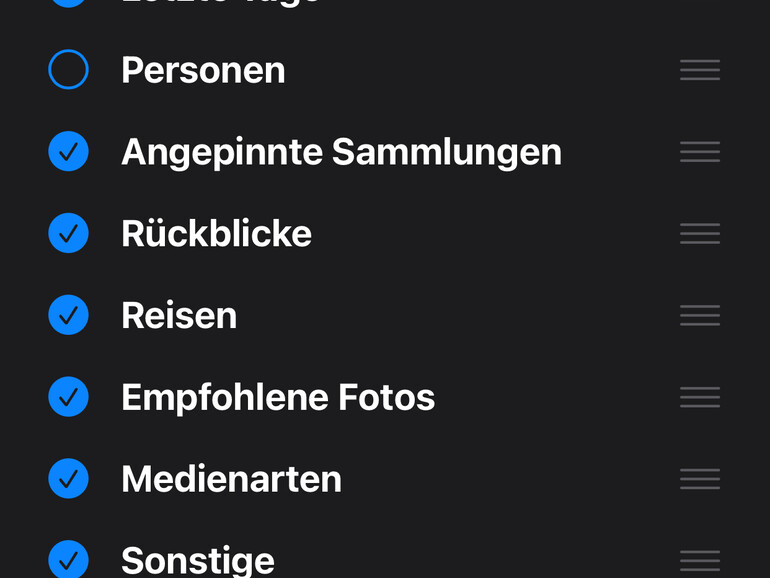
Task: Uncheck the Rückblicke checkmark
Action: click(x=69, y=233)
